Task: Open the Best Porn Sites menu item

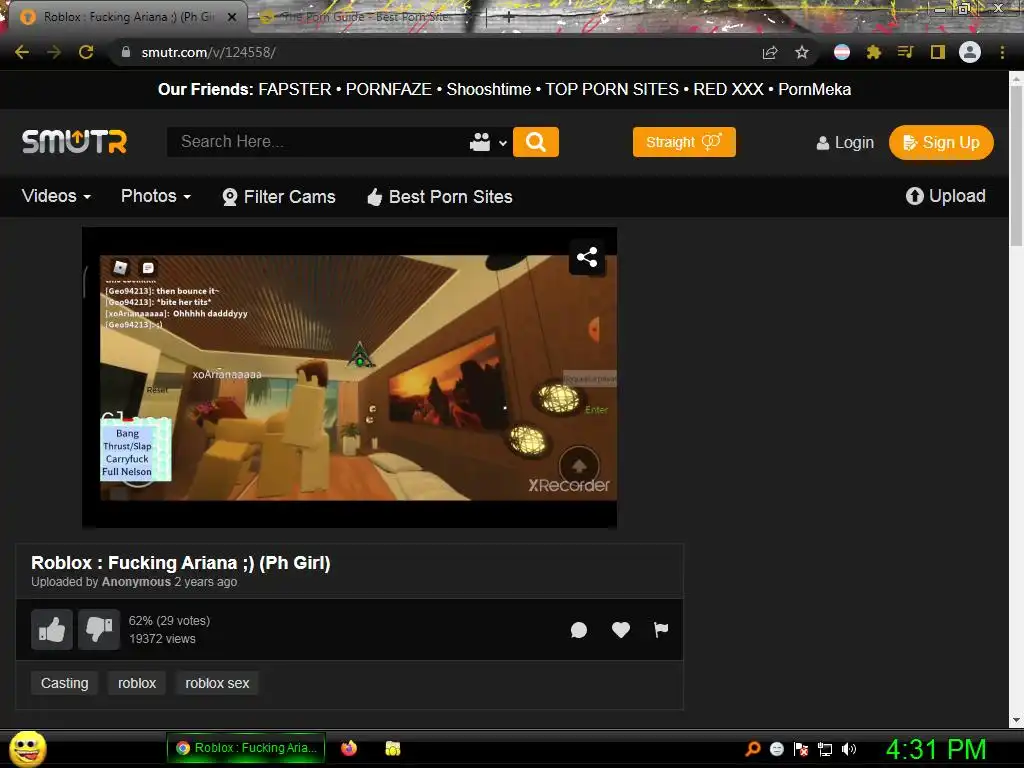Action: coord(440,197)
